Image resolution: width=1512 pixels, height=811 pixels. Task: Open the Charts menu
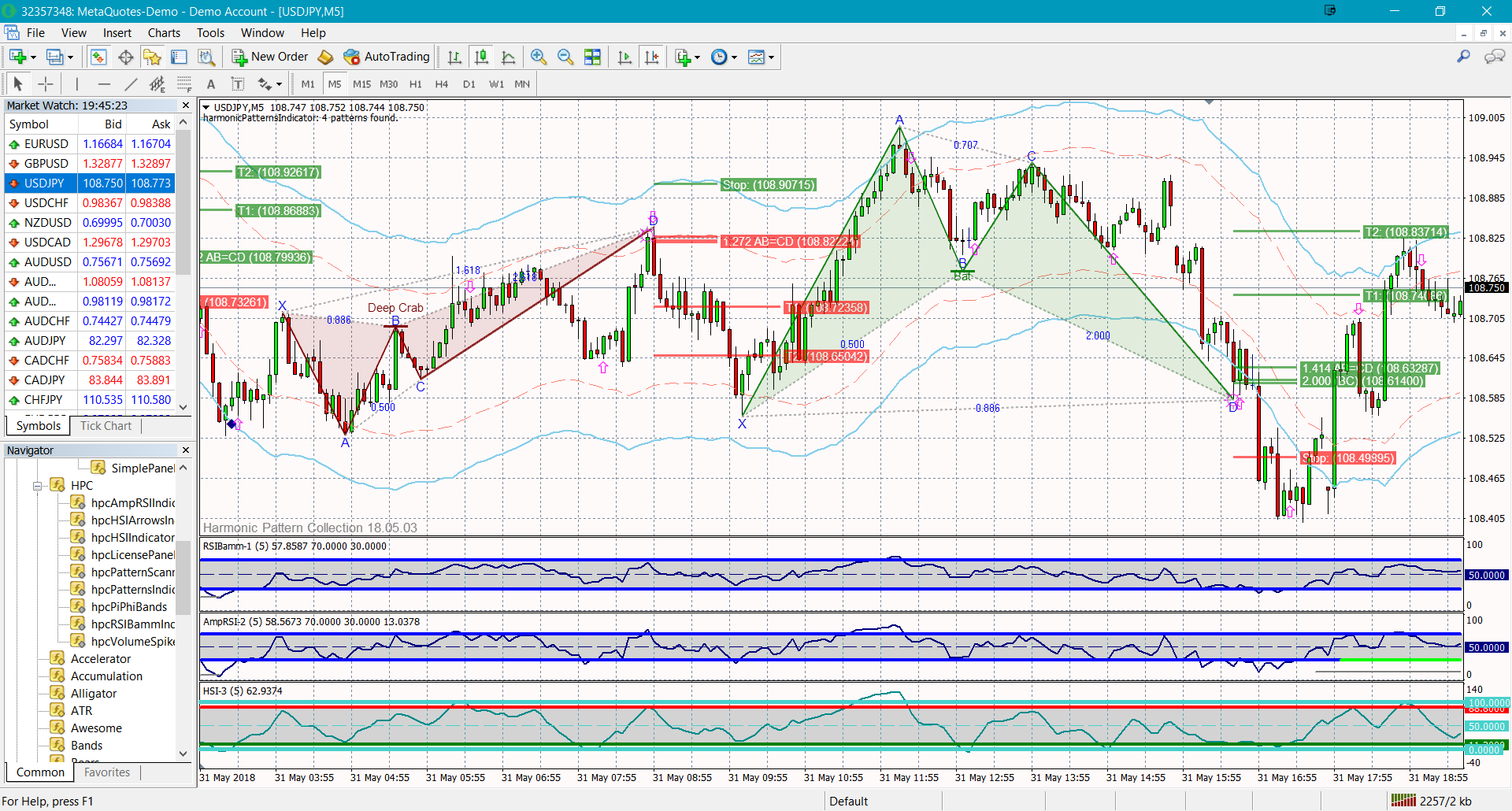164,33
